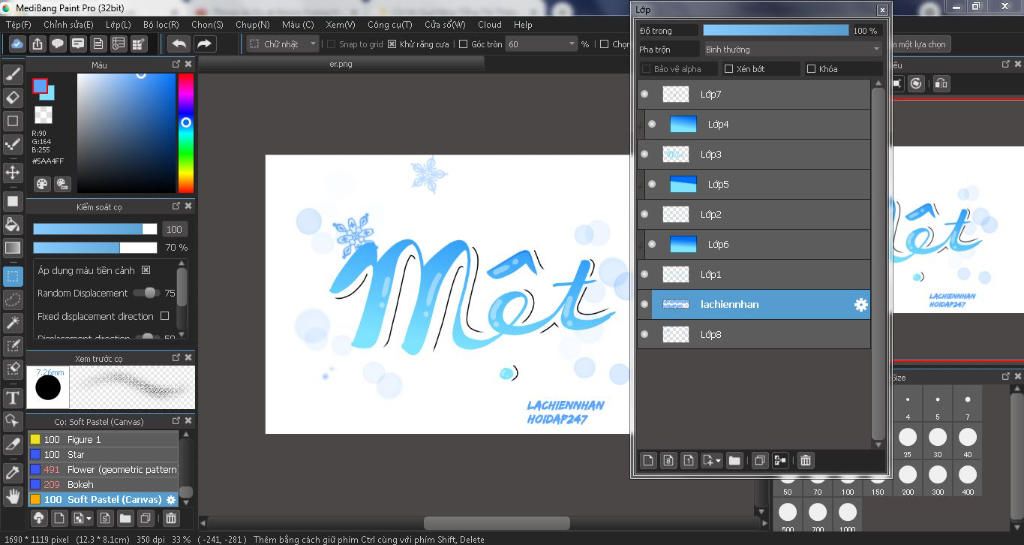Click the rainbow hue slider bar
The height and width of the screenshot is (545, 1024).
coord(186,133)
